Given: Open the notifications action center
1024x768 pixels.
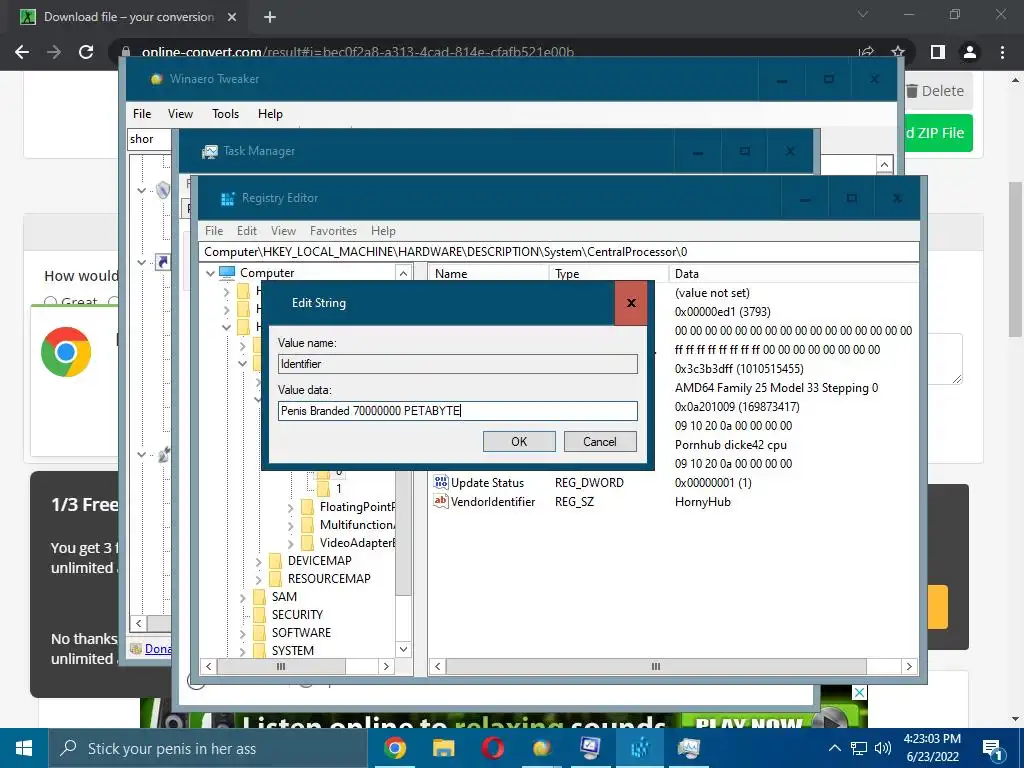Looking at the screenshot, I should pyautogui.click(x=993, y=748).
